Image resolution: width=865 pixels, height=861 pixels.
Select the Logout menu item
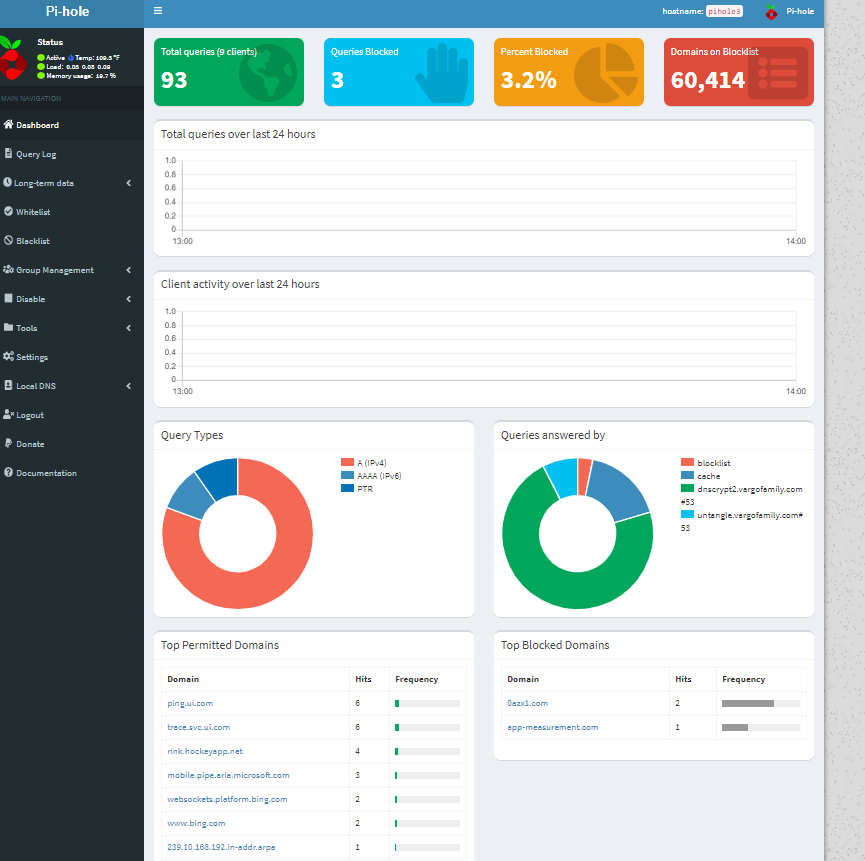(72, 415)
